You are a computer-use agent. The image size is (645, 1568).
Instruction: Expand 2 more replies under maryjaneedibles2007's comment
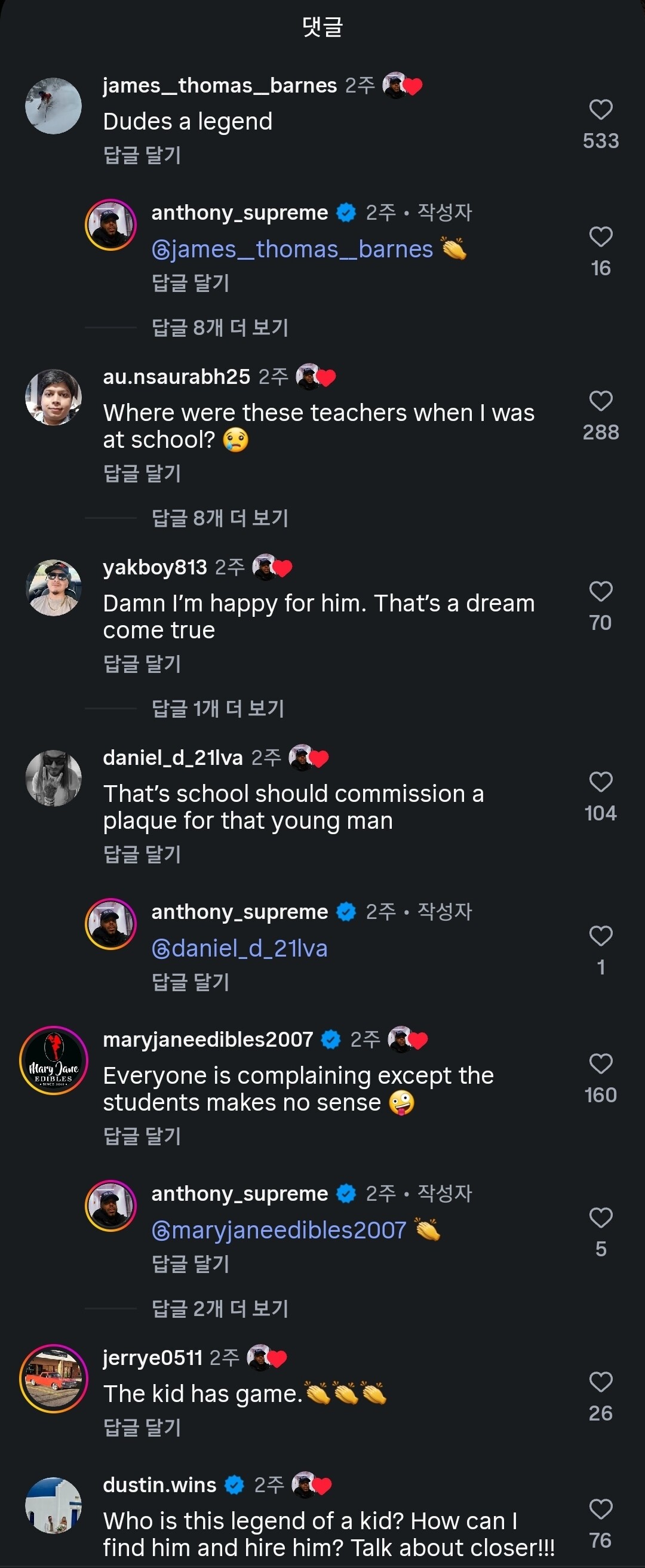[220, 1309]
